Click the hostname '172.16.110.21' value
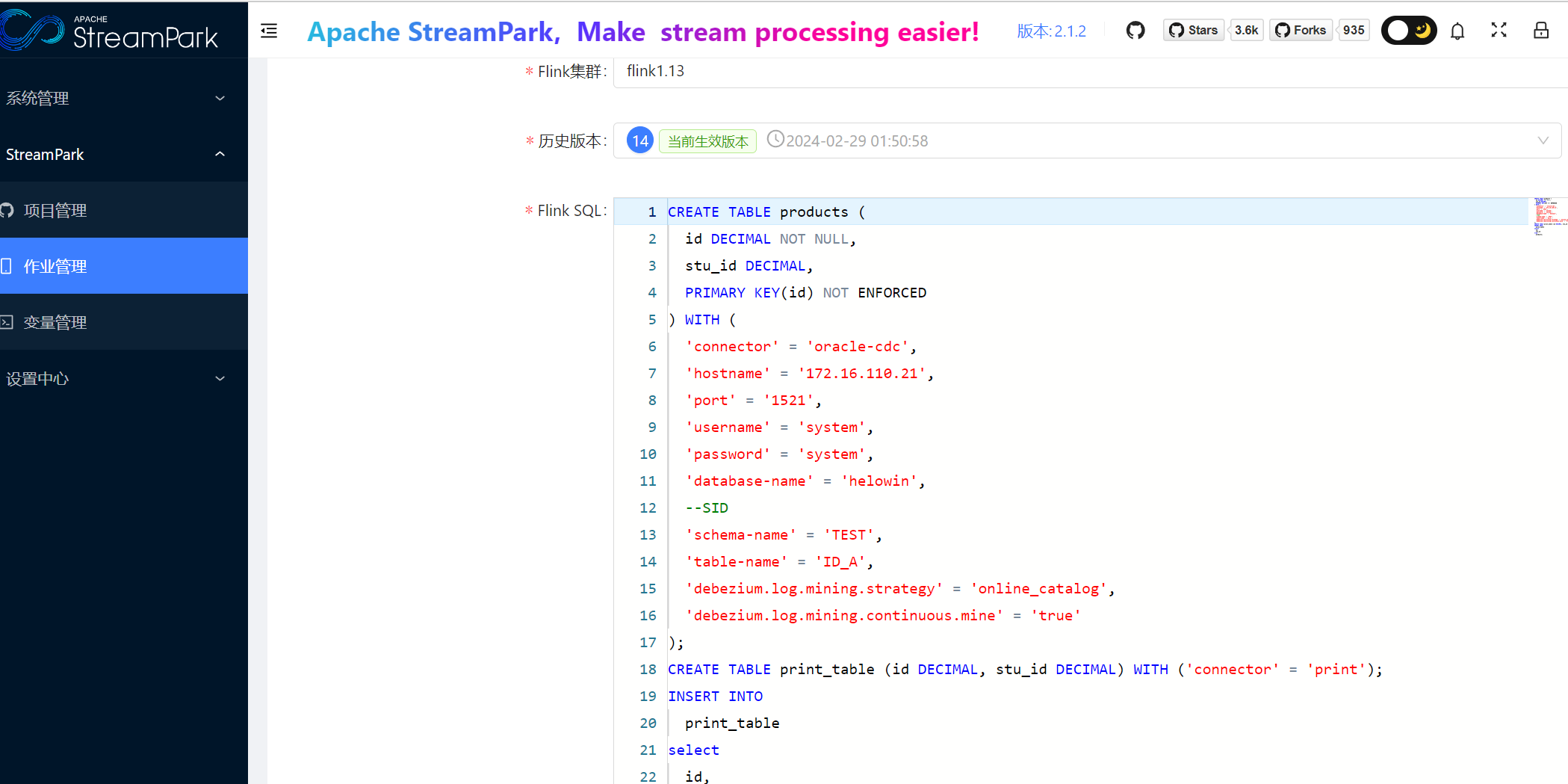1568x784 pixels. [x=862, y=374]
